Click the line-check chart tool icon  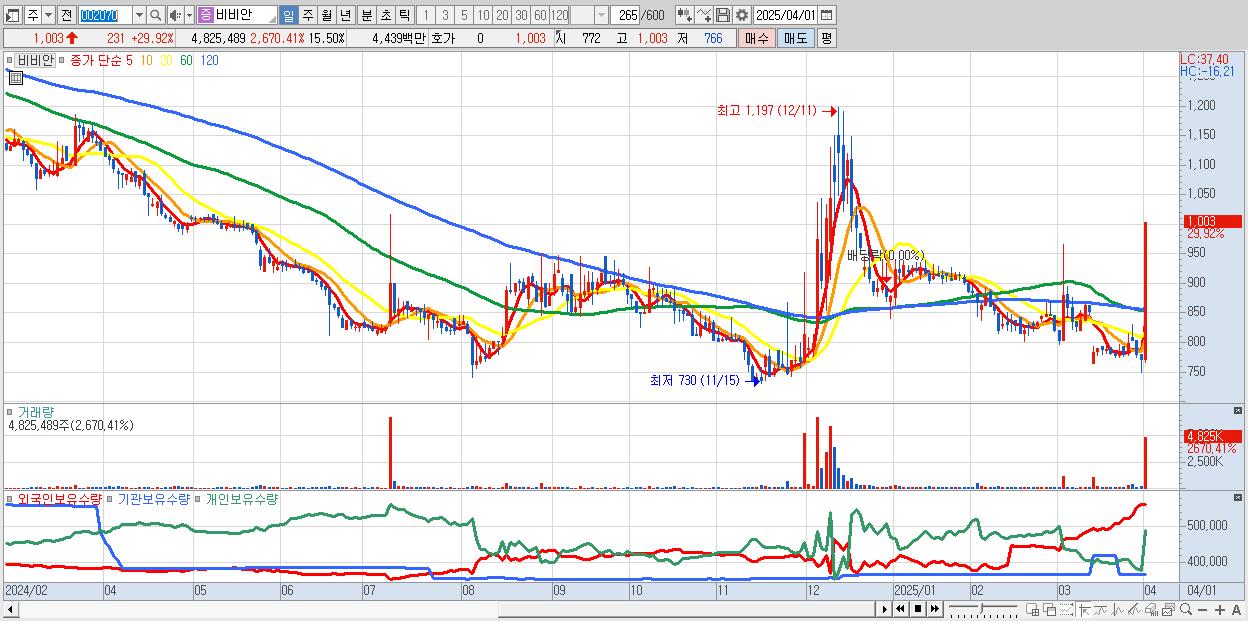704,15
